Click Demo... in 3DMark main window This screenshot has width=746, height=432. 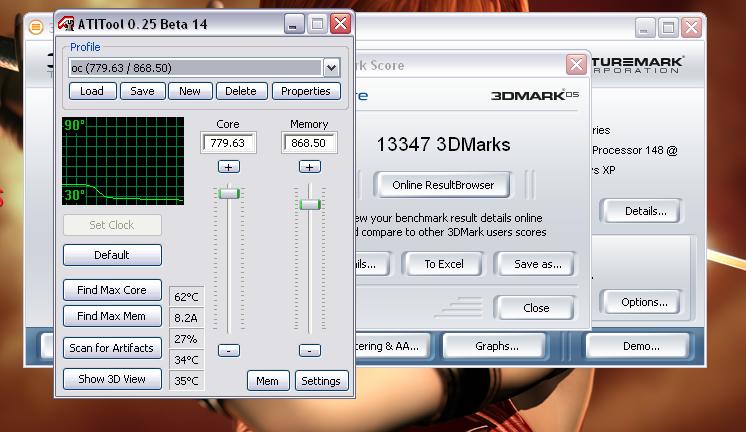tap(640, 346)
